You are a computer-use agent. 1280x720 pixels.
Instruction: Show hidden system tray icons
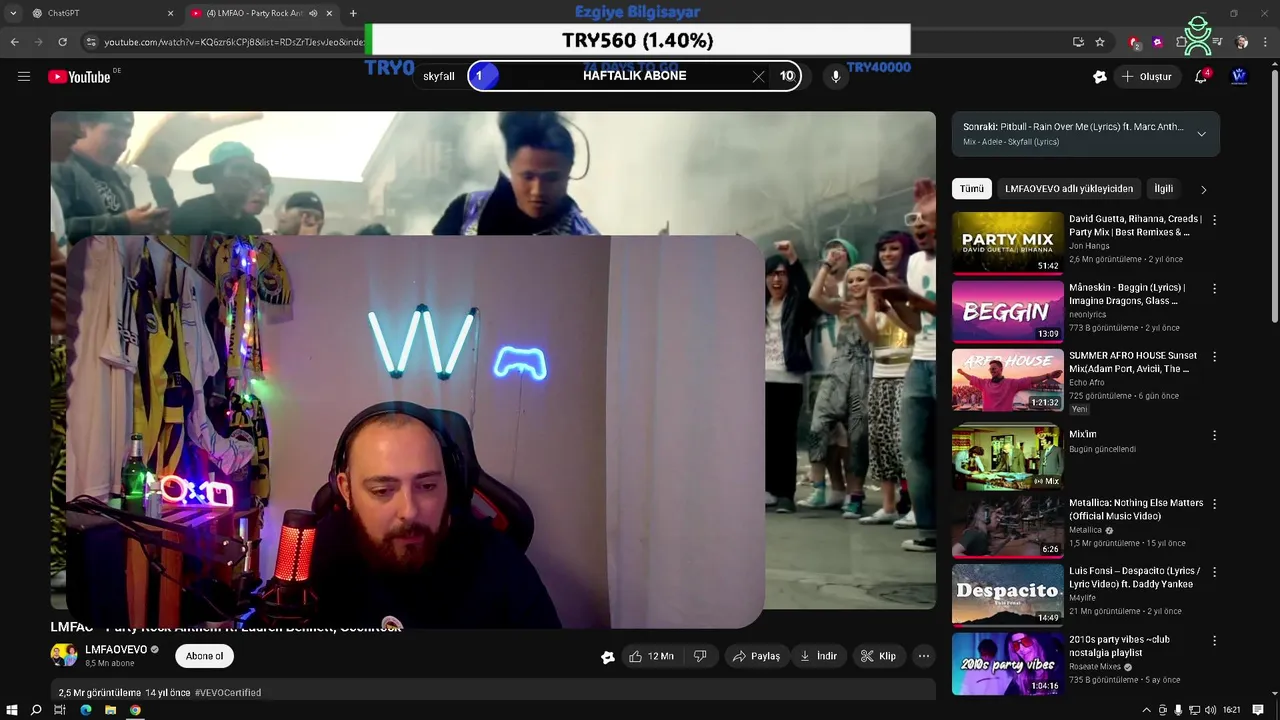point(1146,710)
